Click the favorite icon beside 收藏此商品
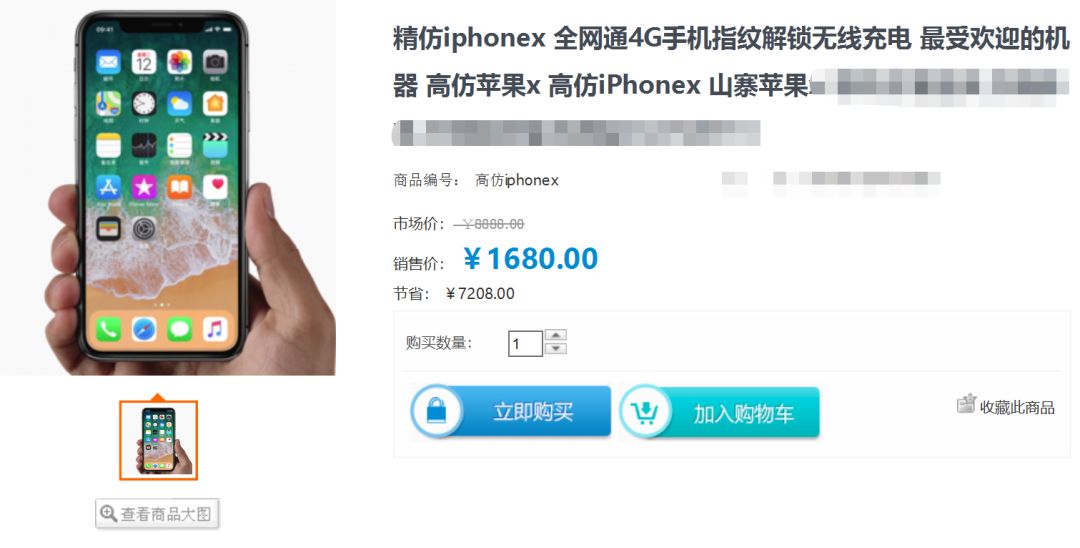This screenshot has width=1080, height=548. 966,403
